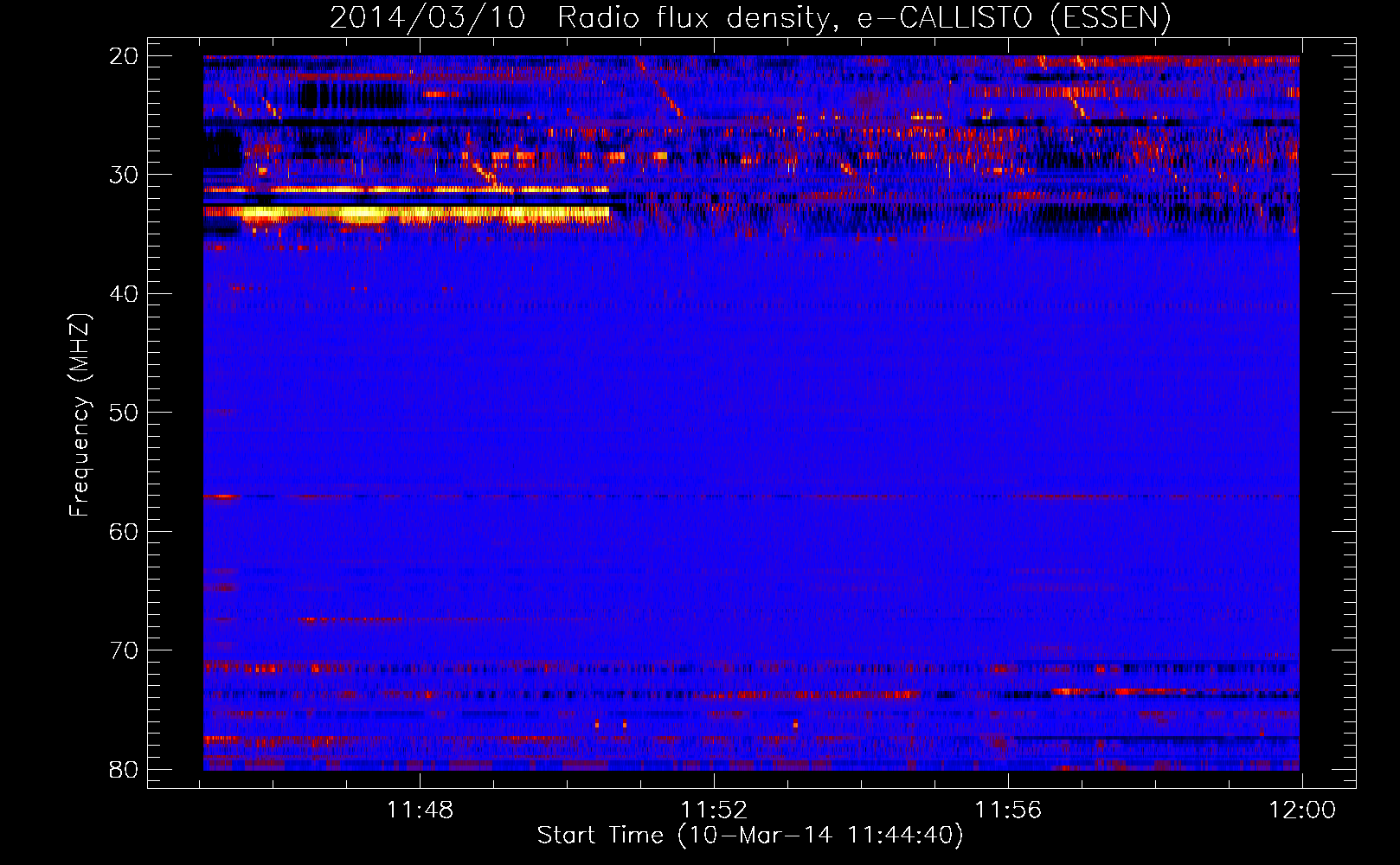Viewport: 1400px width, 865px height.
Task: Click the 11:56 time tick label
Action: (1008, 811)
